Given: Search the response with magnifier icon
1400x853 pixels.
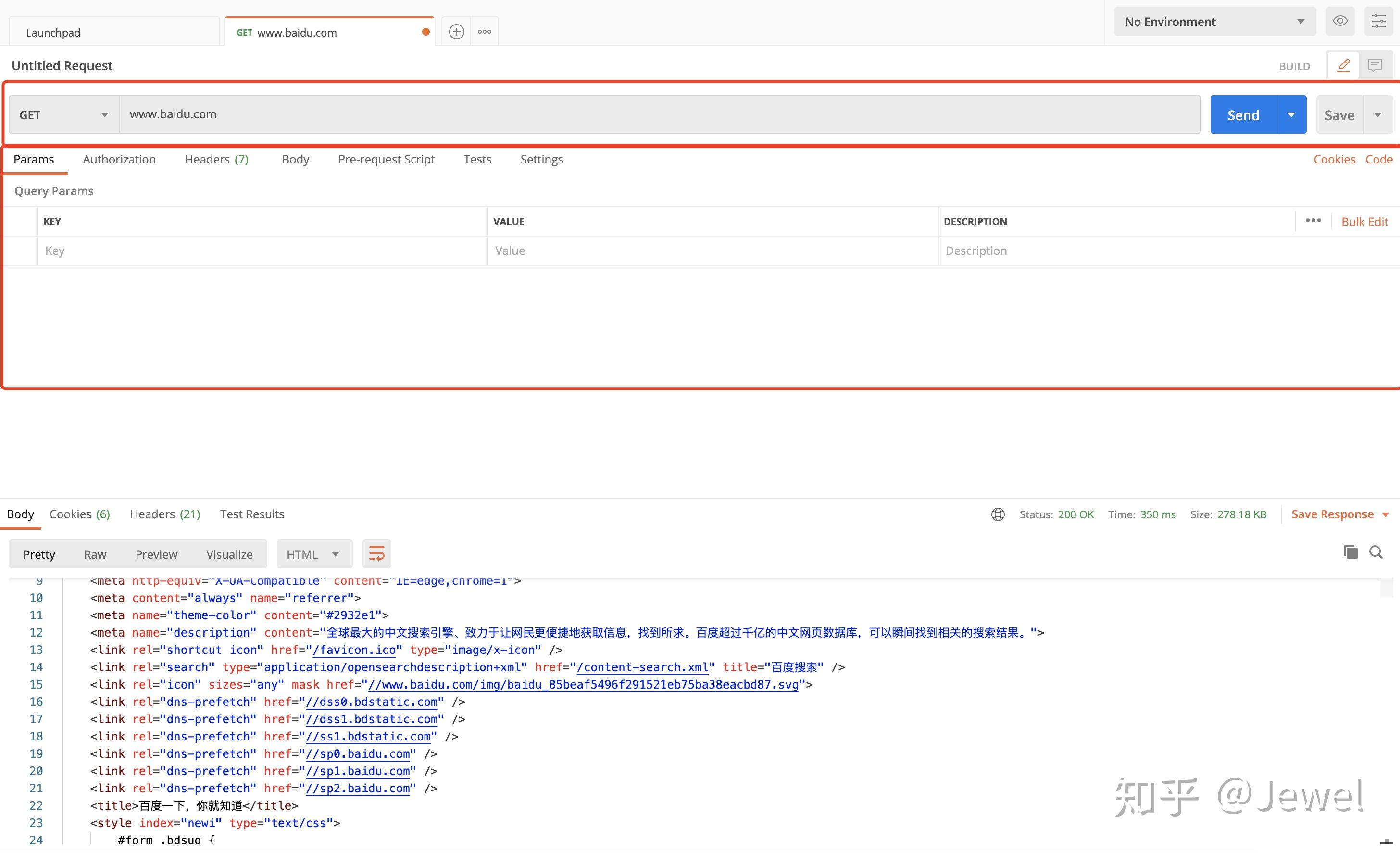Looking at the screenshot, I should [x=1375, y=552].
